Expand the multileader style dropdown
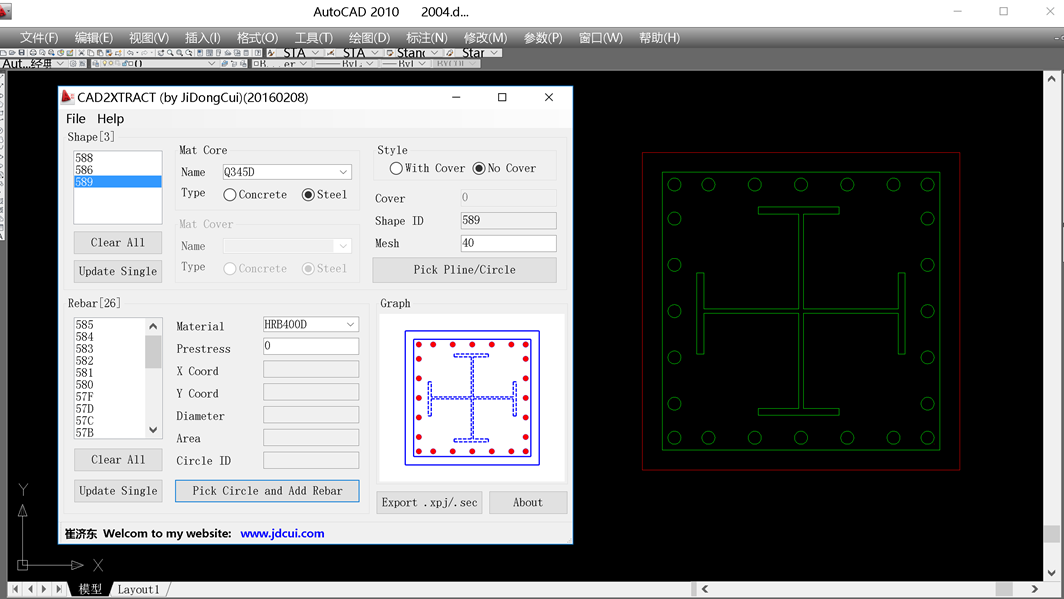The width and height of the screenshot is (1064, 599). pos(494,53)
